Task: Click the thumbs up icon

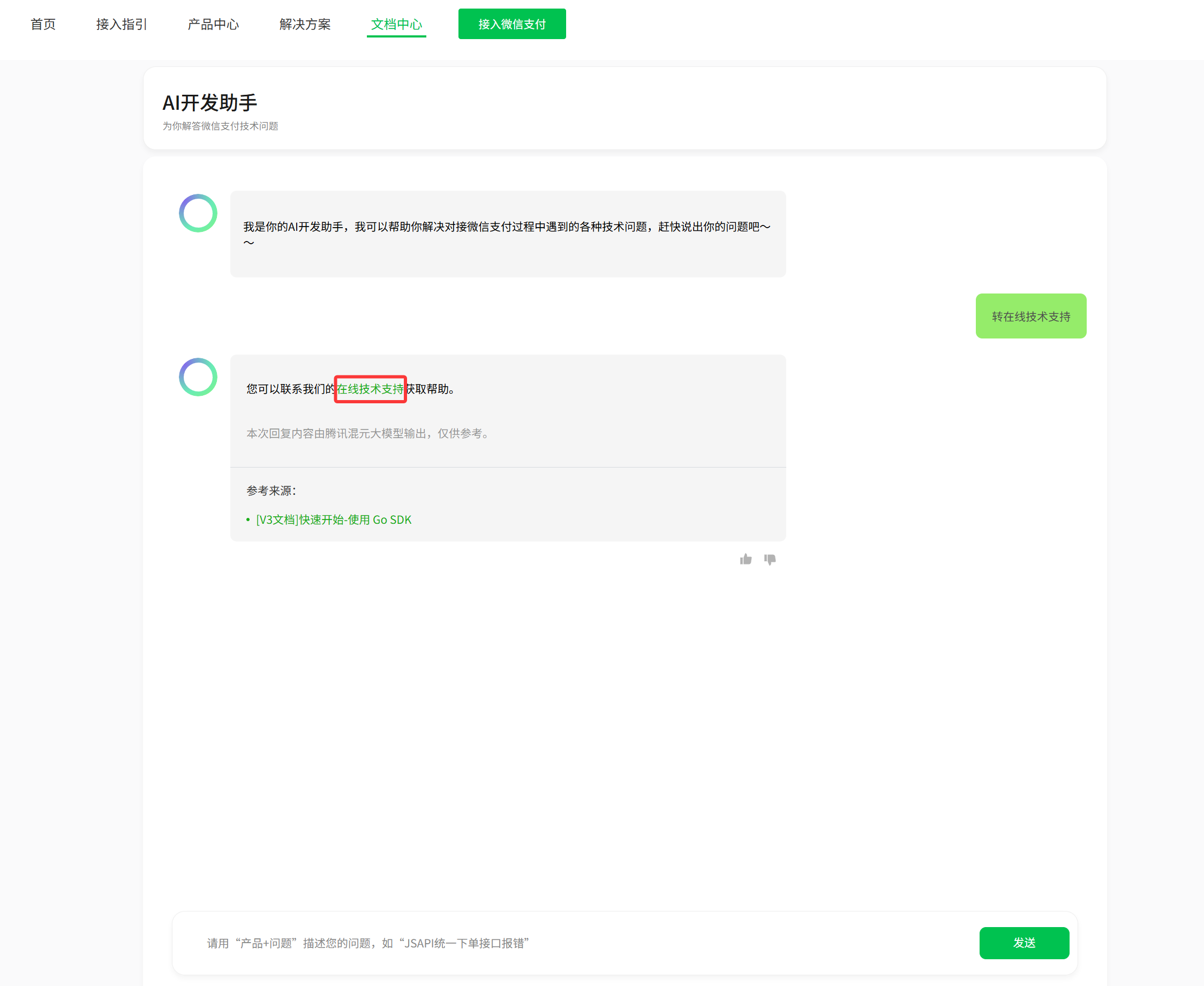Action: pos(746,560)
